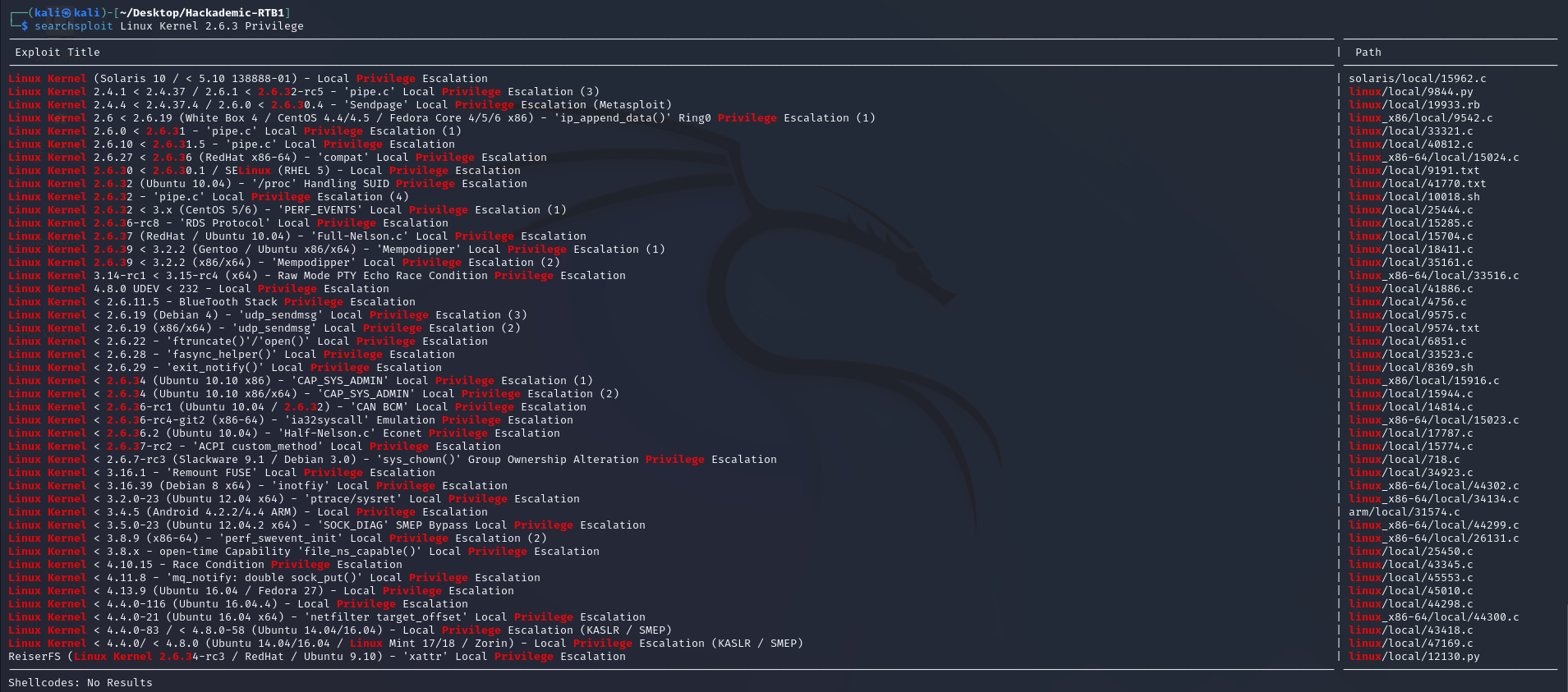Click the 'CAN BCM' exploit title row
Image resolution: width=1568 pixels, height=692 pixels.
(297, 407)
